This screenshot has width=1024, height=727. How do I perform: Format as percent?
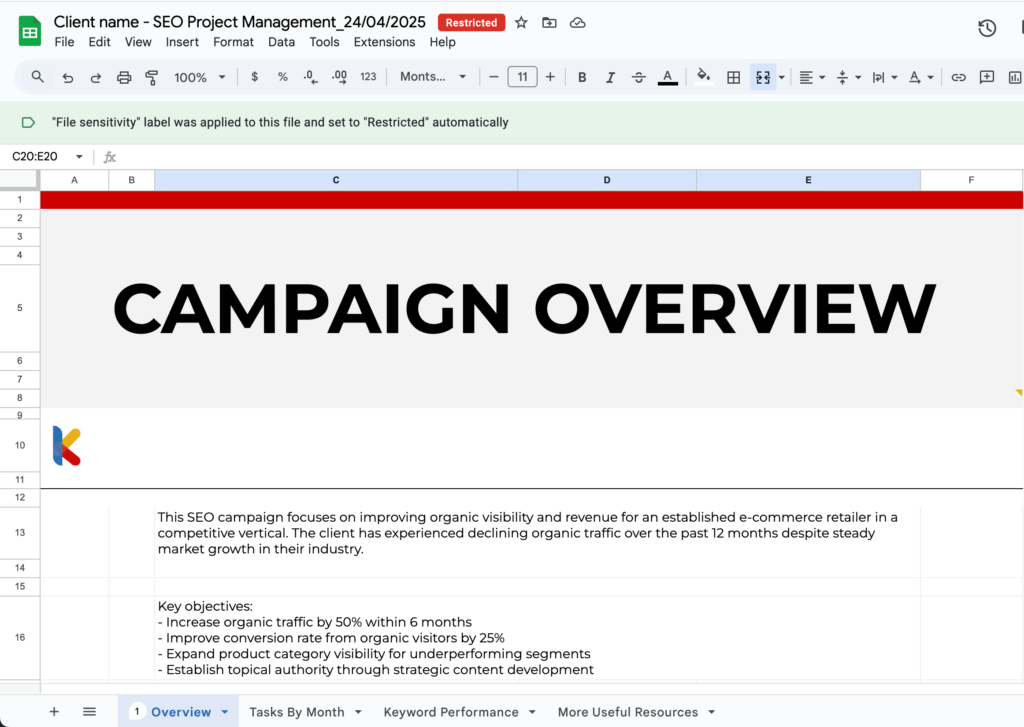coord(282,77)
